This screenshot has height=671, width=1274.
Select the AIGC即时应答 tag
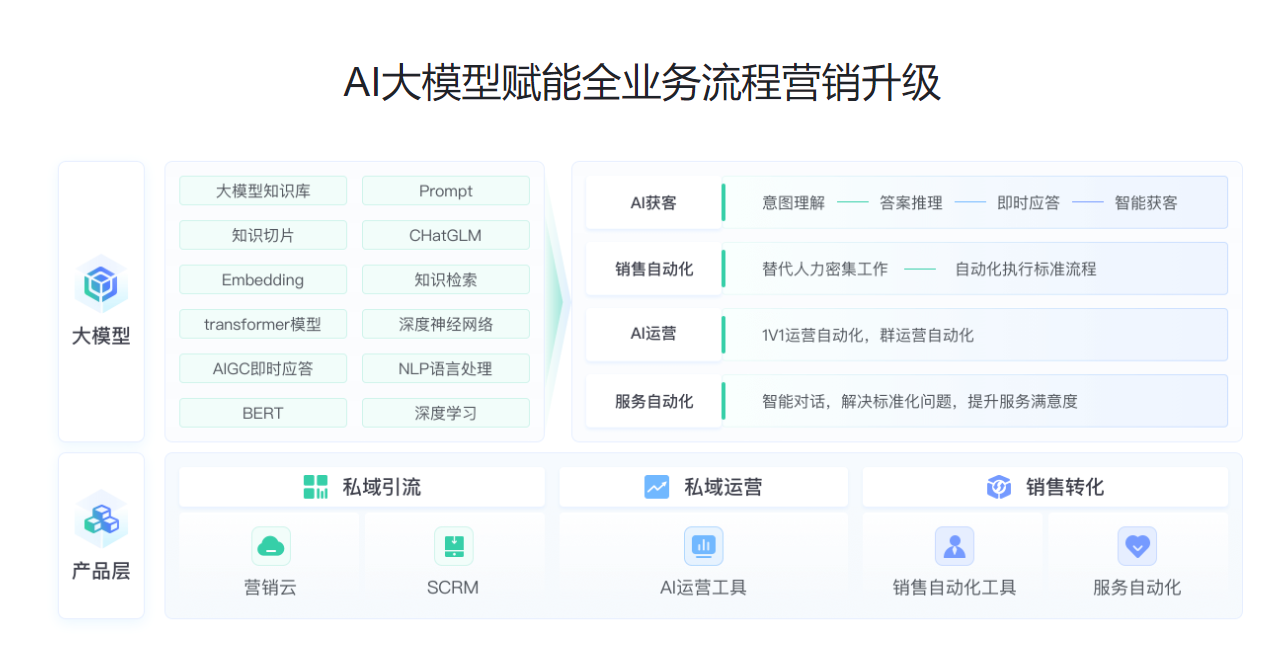(263, 368)
